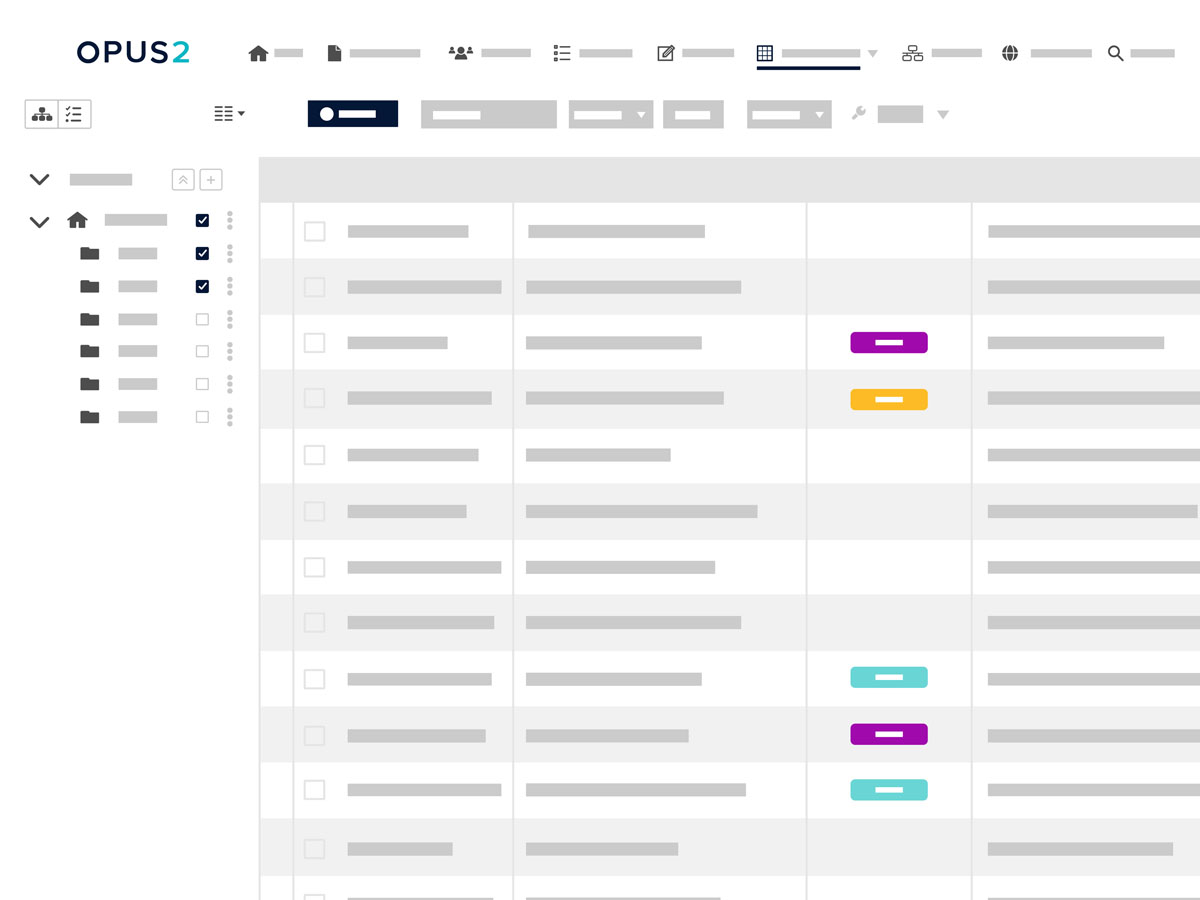
Task: Go to the Home tab in the navigation bar
Action: [258, 52]
